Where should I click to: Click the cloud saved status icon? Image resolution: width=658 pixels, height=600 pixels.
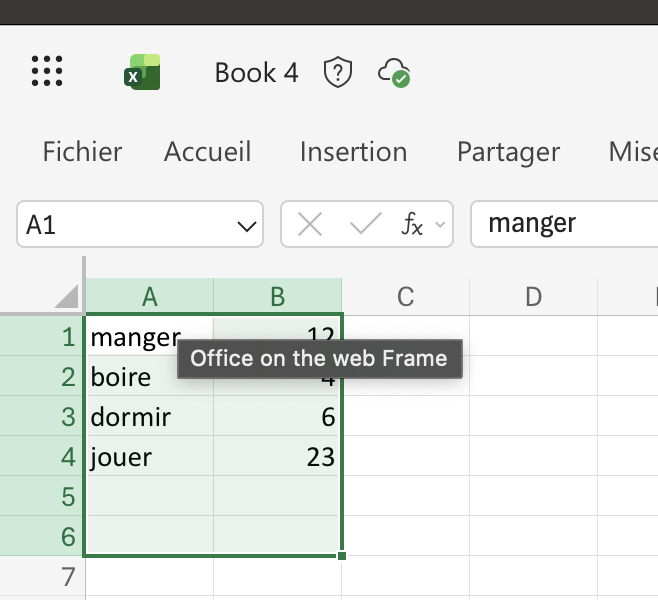tap(393, 72)
